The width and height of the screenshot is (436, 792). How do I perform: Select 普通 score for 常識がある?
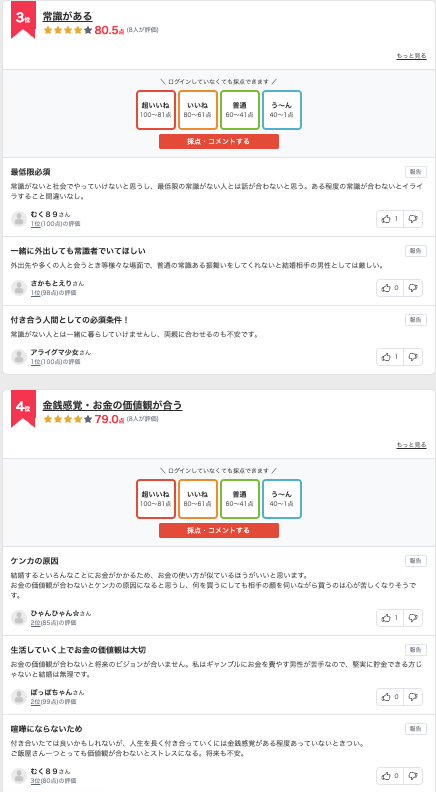click(239, 110)
